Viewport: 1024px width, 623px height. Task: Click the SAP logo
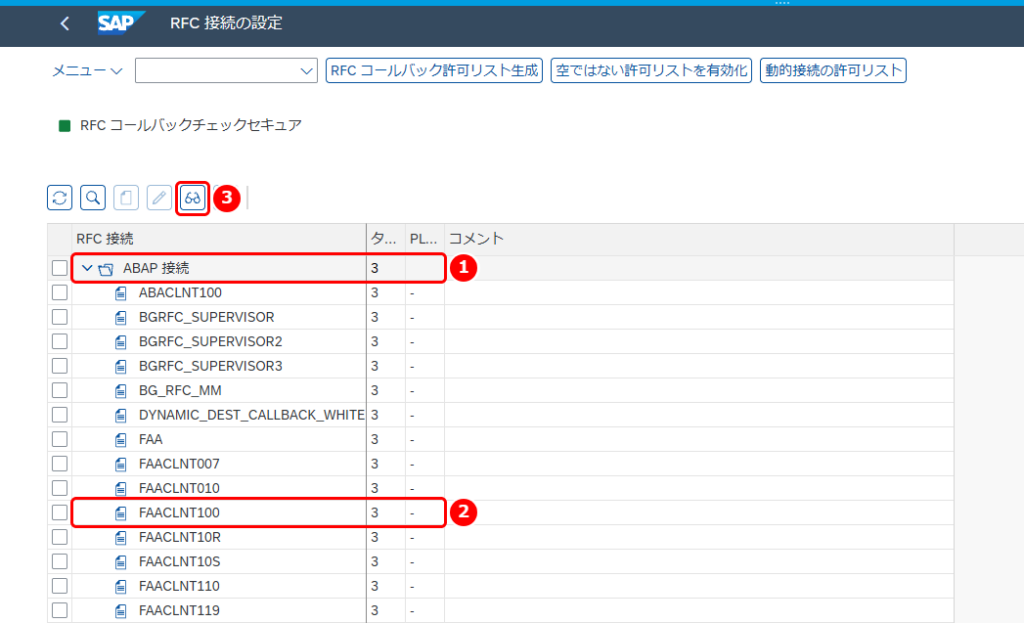[x=120, y=23]
